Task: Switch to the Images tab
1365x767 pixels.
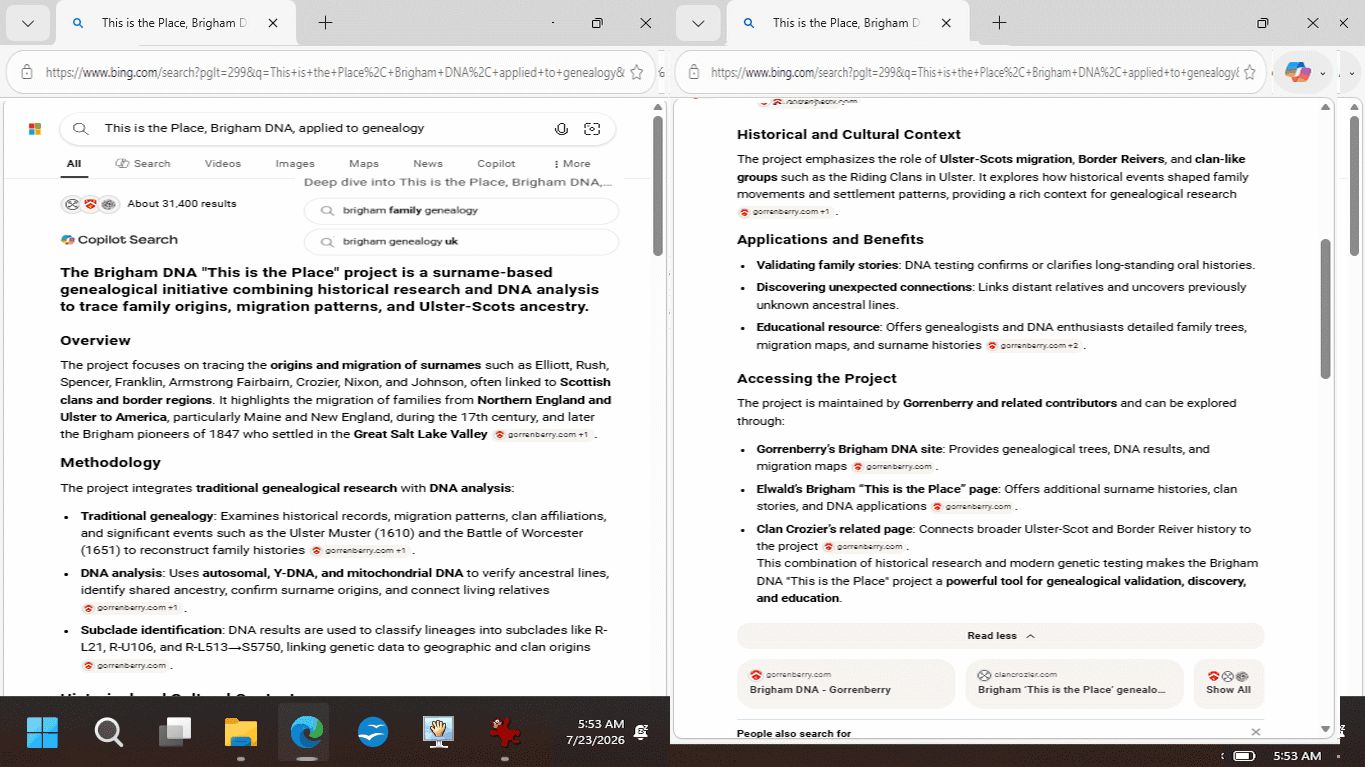Action: [295, 163]
